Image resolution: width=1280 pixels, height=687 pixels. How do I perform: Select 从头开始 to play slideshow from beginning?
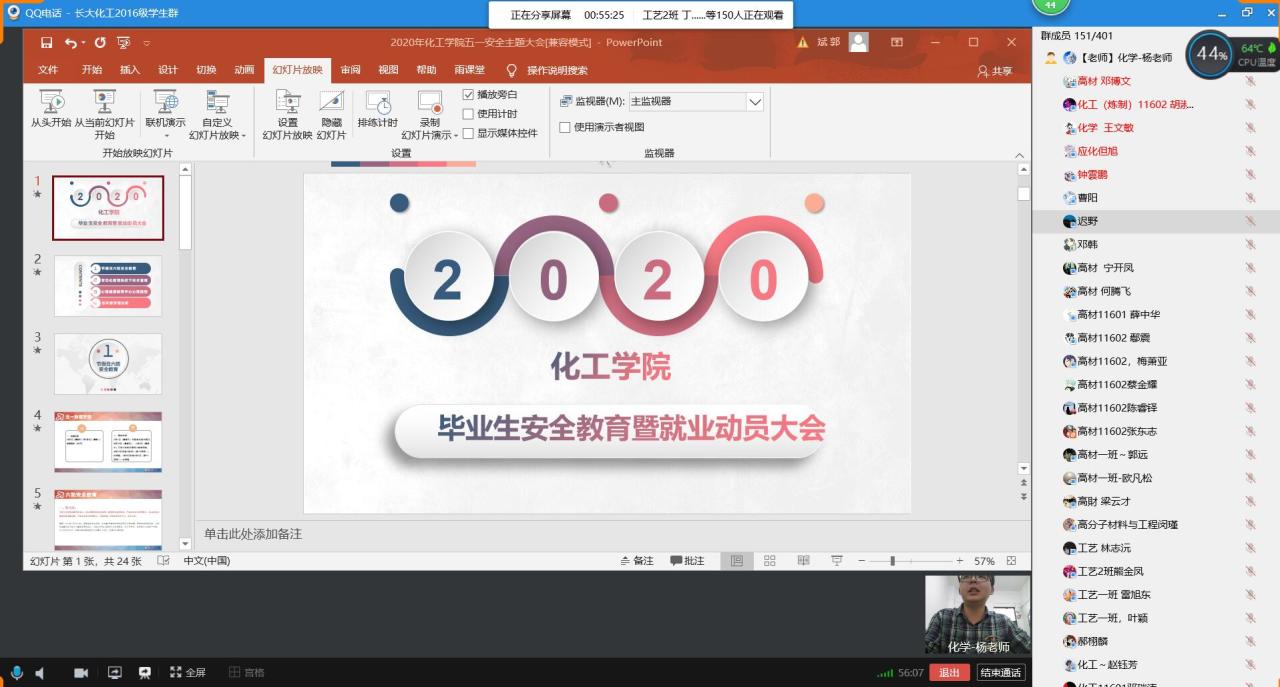click(50, 110)
